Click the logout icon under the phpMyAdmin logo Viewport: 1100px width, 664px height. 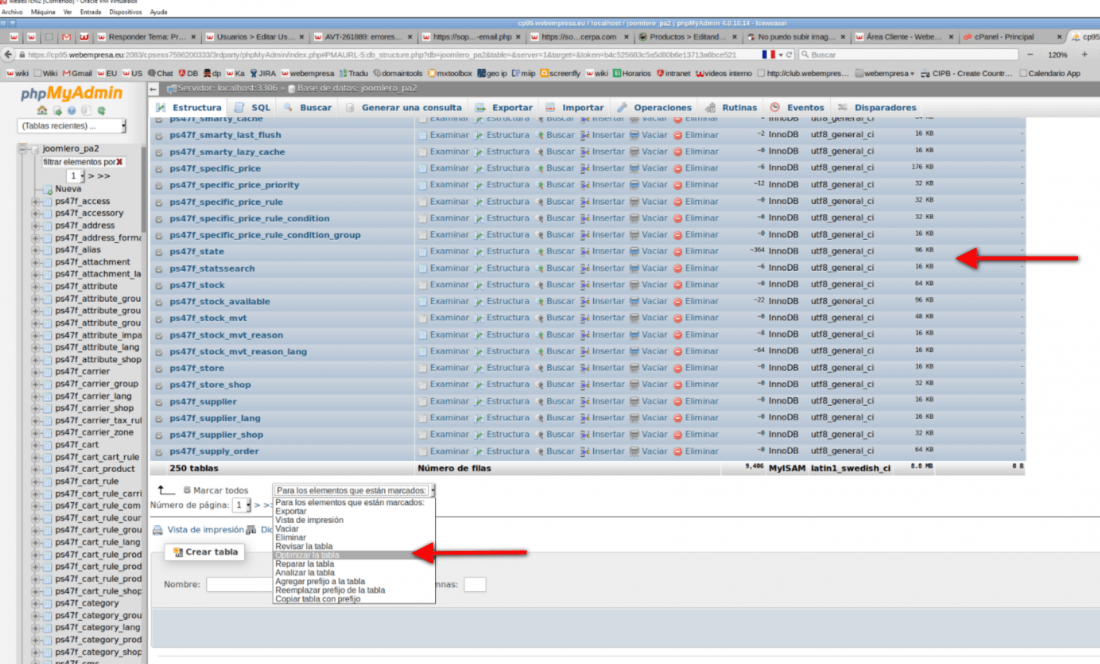[x=58, y=111]
